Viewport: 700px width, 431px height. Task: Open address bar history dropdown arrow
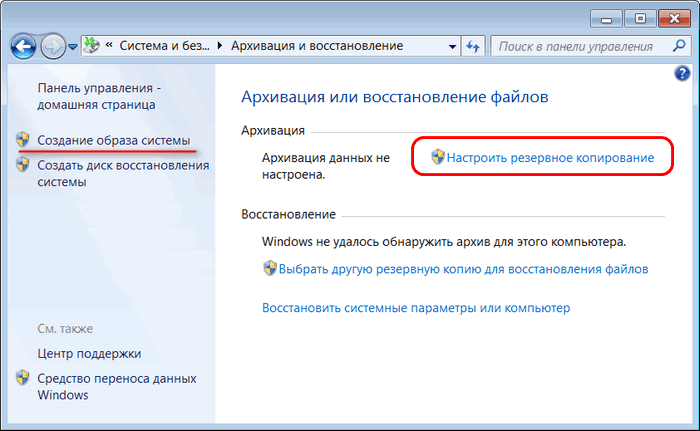(452, 46)
